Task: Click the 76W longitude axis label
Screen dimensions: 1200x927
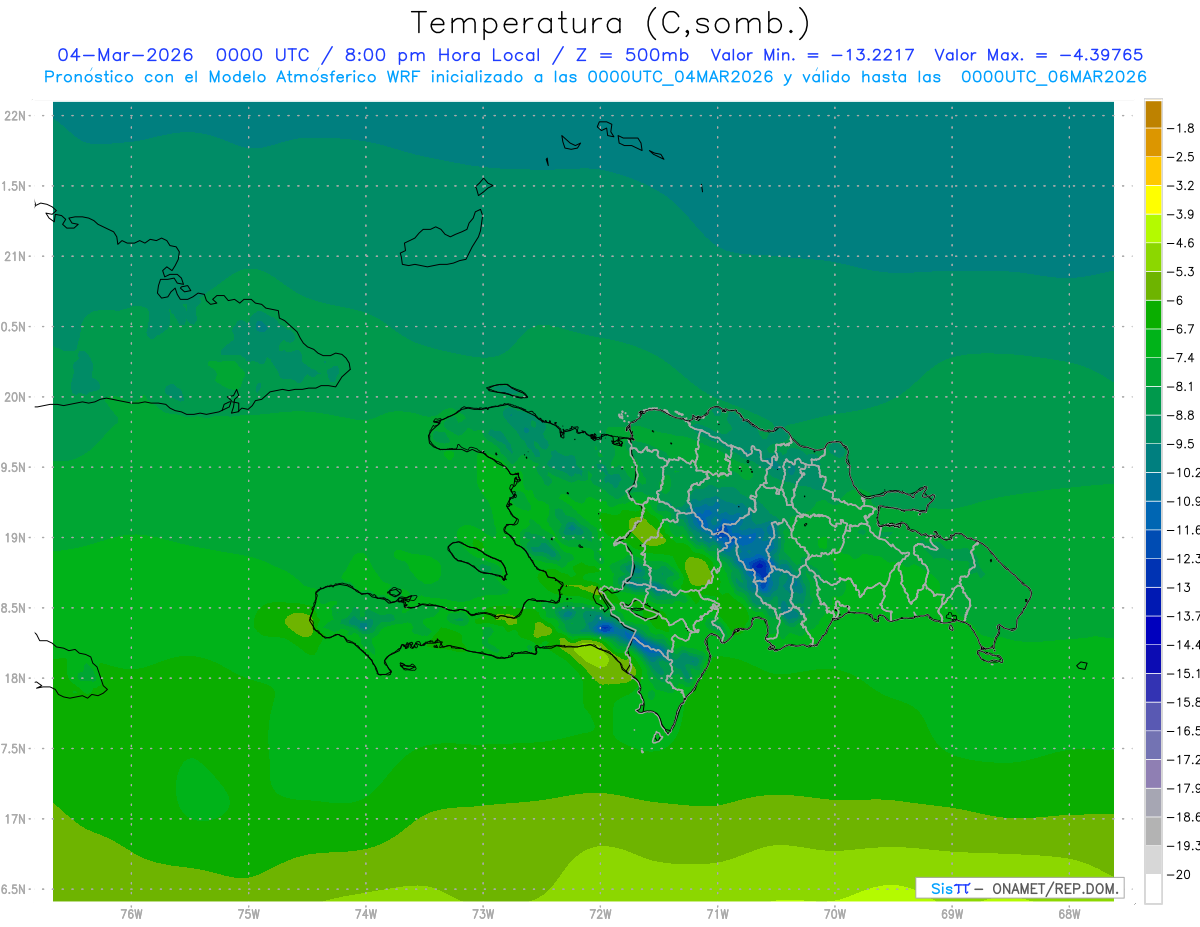Action: [131, 914]
